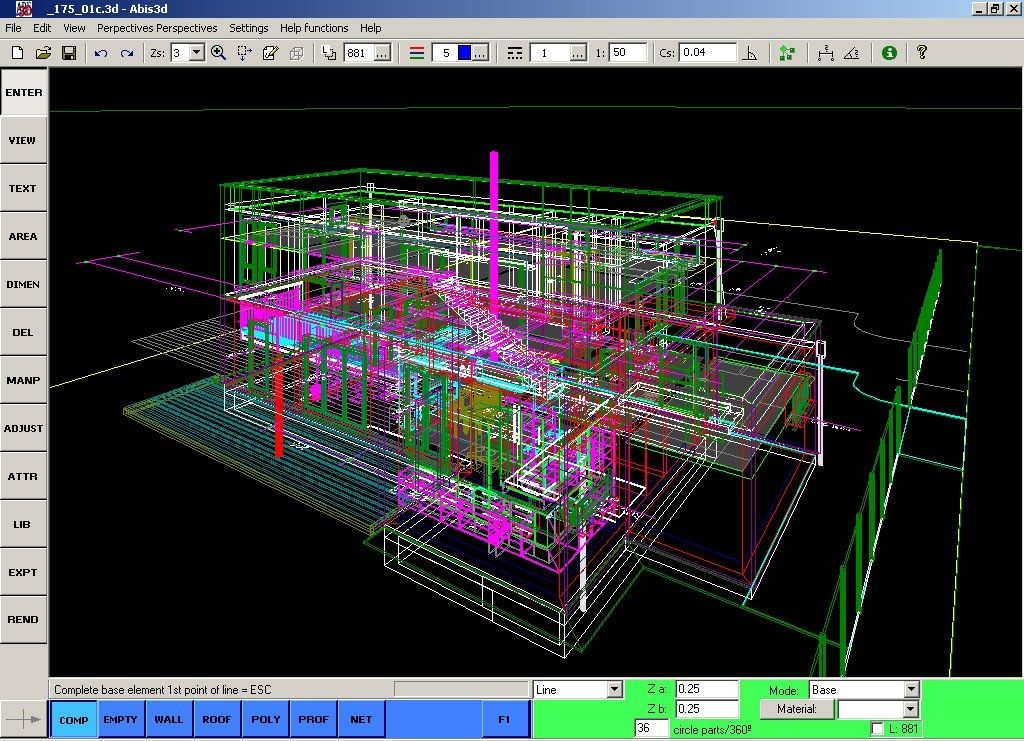Activate the pan crosshair tool
The image size is (1024, 741).
pos(244,52)
